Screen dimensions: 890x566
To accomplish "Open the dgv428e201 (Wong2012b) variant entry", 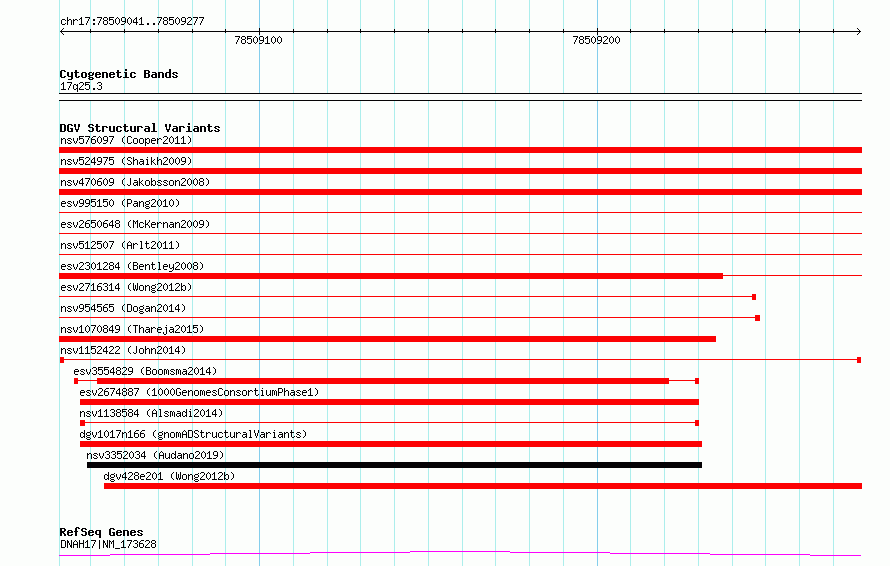I will tap(169, 476).
